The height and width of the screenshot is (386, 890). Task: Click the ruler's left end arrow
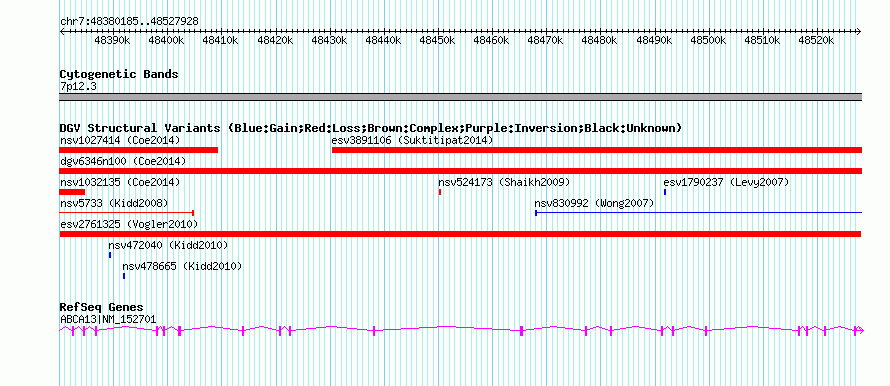point(62,31)
